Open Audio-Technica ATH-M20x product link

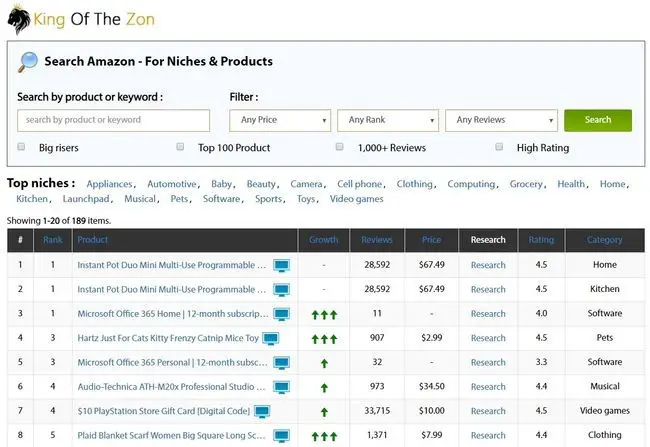pyautogui.click(x=172, y=387)
